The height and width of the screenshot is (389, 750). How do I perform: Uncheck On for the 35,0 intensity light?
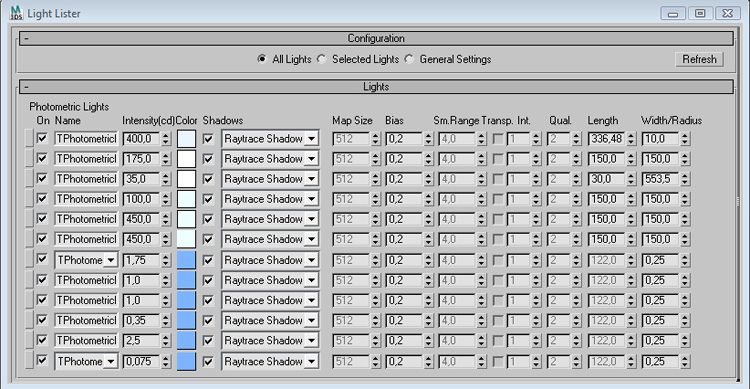(x=43, y=179)
